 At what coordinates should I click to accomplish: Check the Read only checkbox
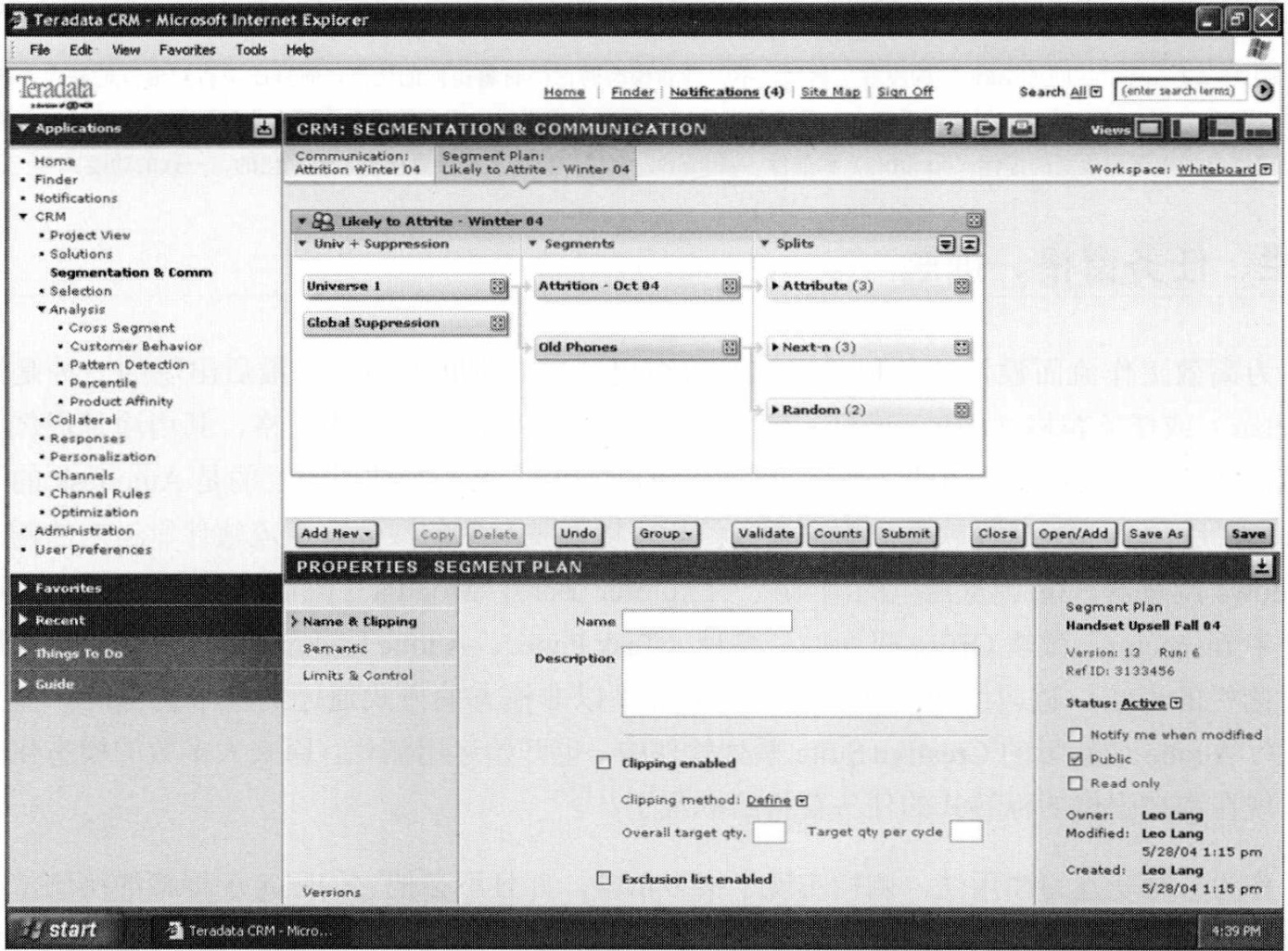[1075, 783]
